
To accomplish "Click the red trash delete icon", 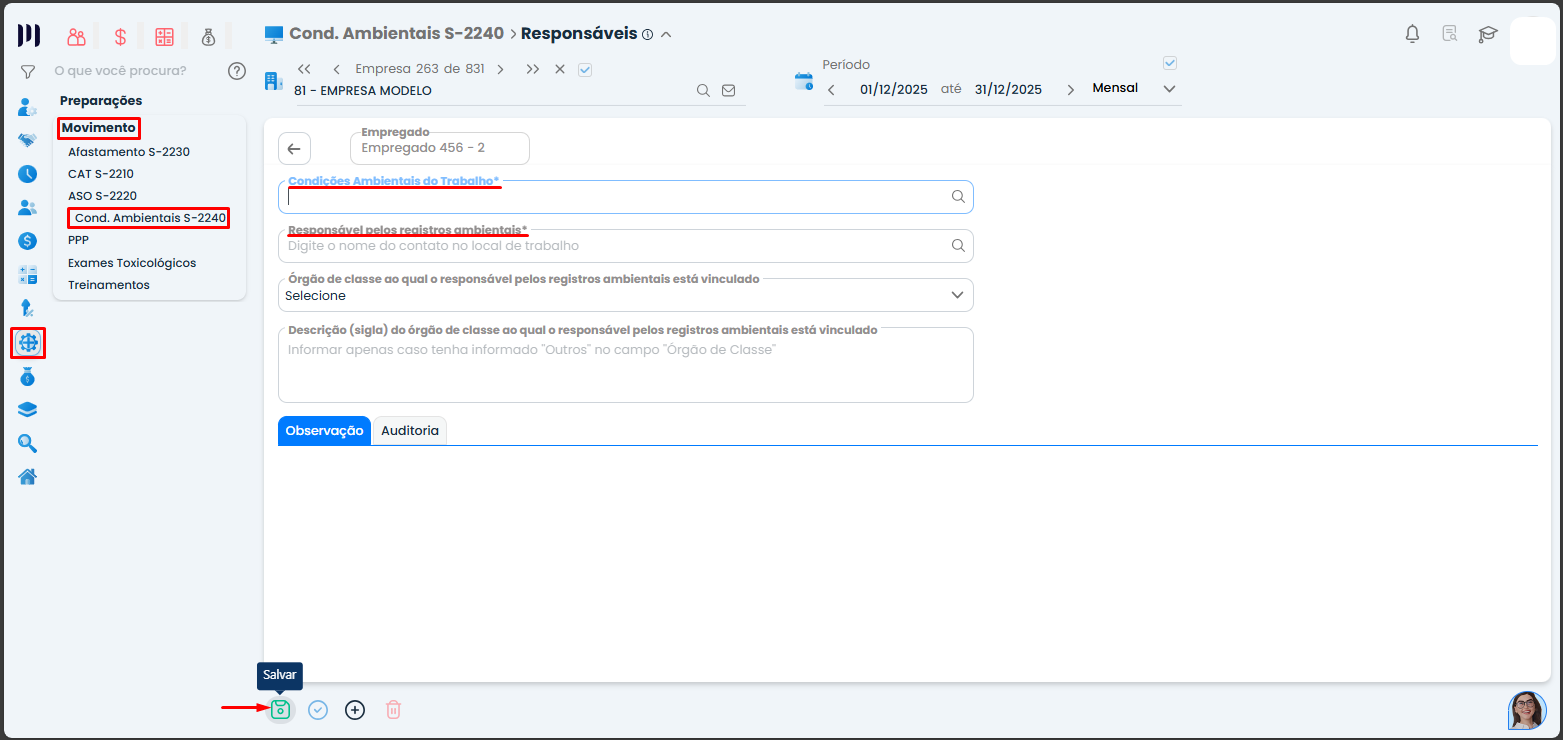I will click(x=393, y=710).
